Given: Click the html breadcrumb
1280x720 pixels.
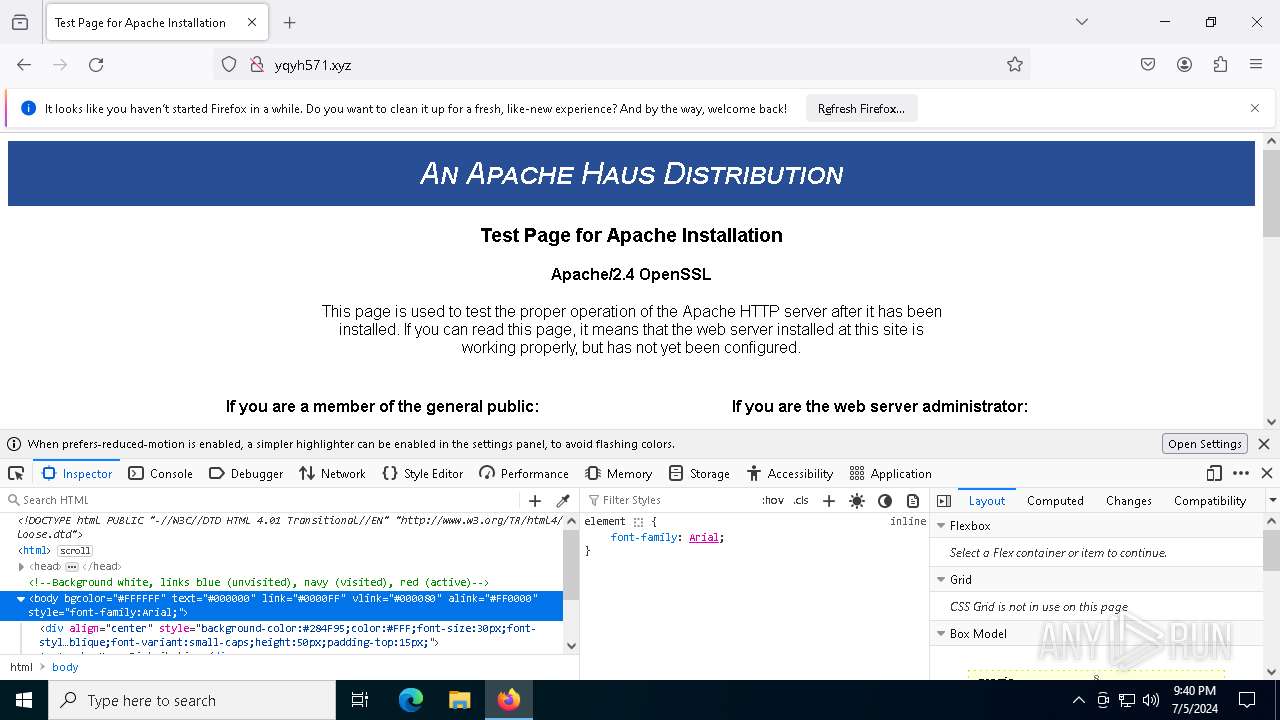Looking at the screenshot, I should point(21,667).
